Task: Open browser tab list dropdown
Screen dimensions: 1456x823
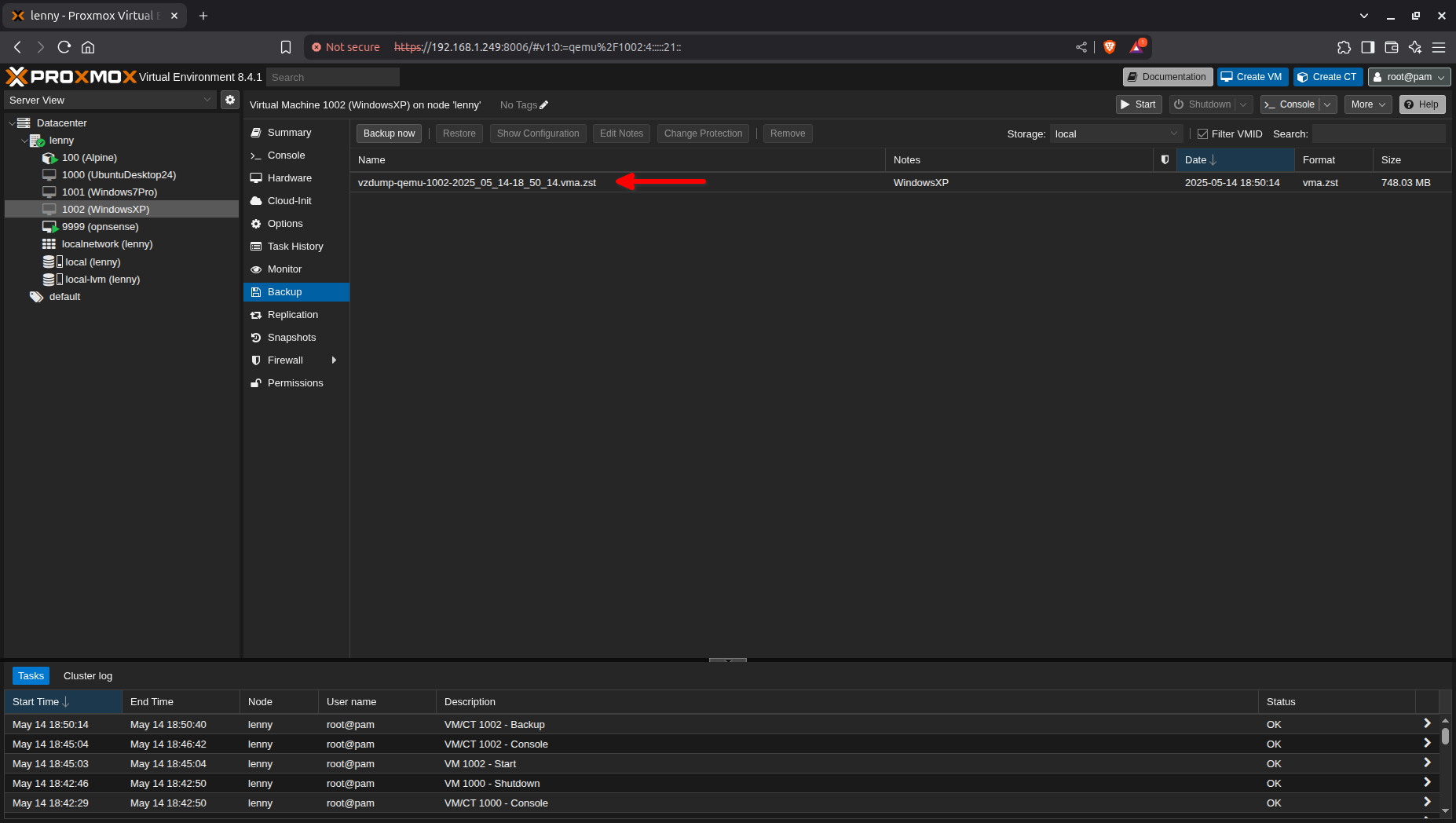Action: tap(1364, 16)
